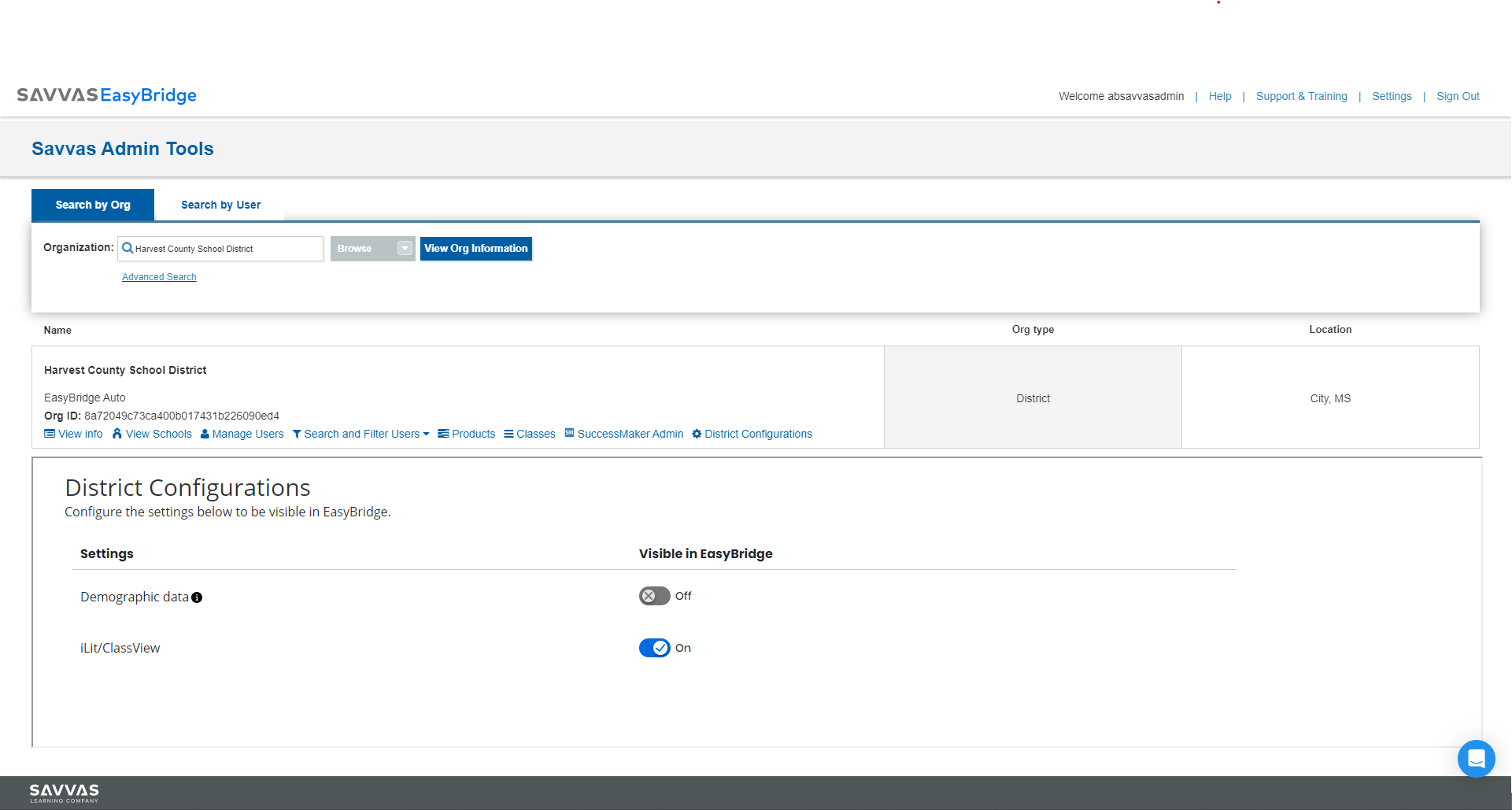The width and height of the screenshot is (1512, 810).
Task: Click EasyBridge Auto text
Action: point(85,398)
